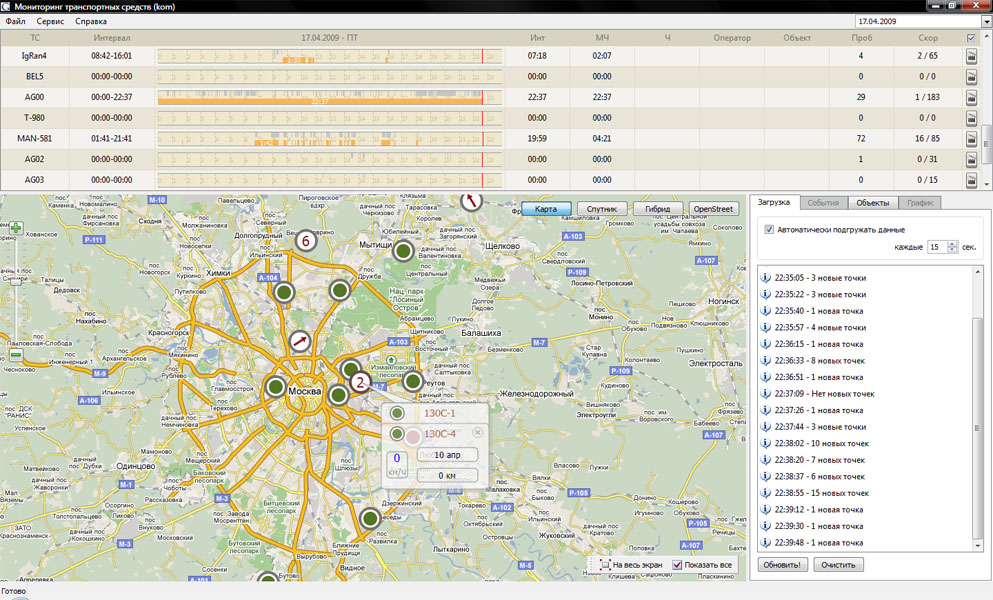Click the cluster marker numbered 6 on the map

(x=306, y=241)
